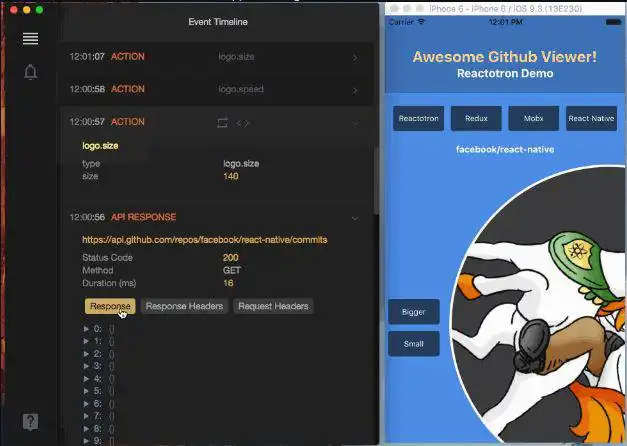The width and height of the screenshot is (627, 446).
Task: Click the github commits API URL
Action: (205, 240)
